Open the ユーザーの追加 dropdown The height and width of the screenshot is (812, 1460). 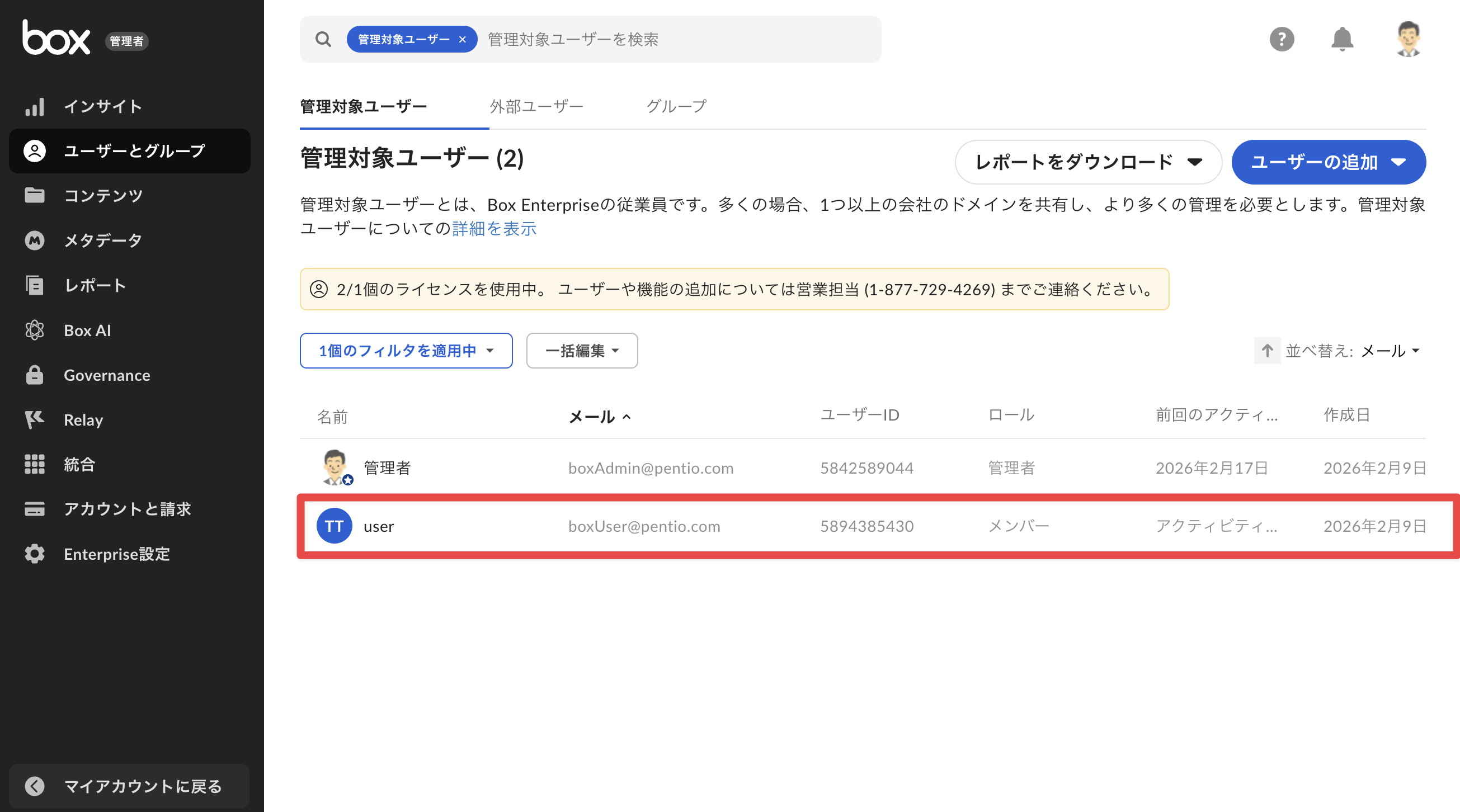(1329, 162)
